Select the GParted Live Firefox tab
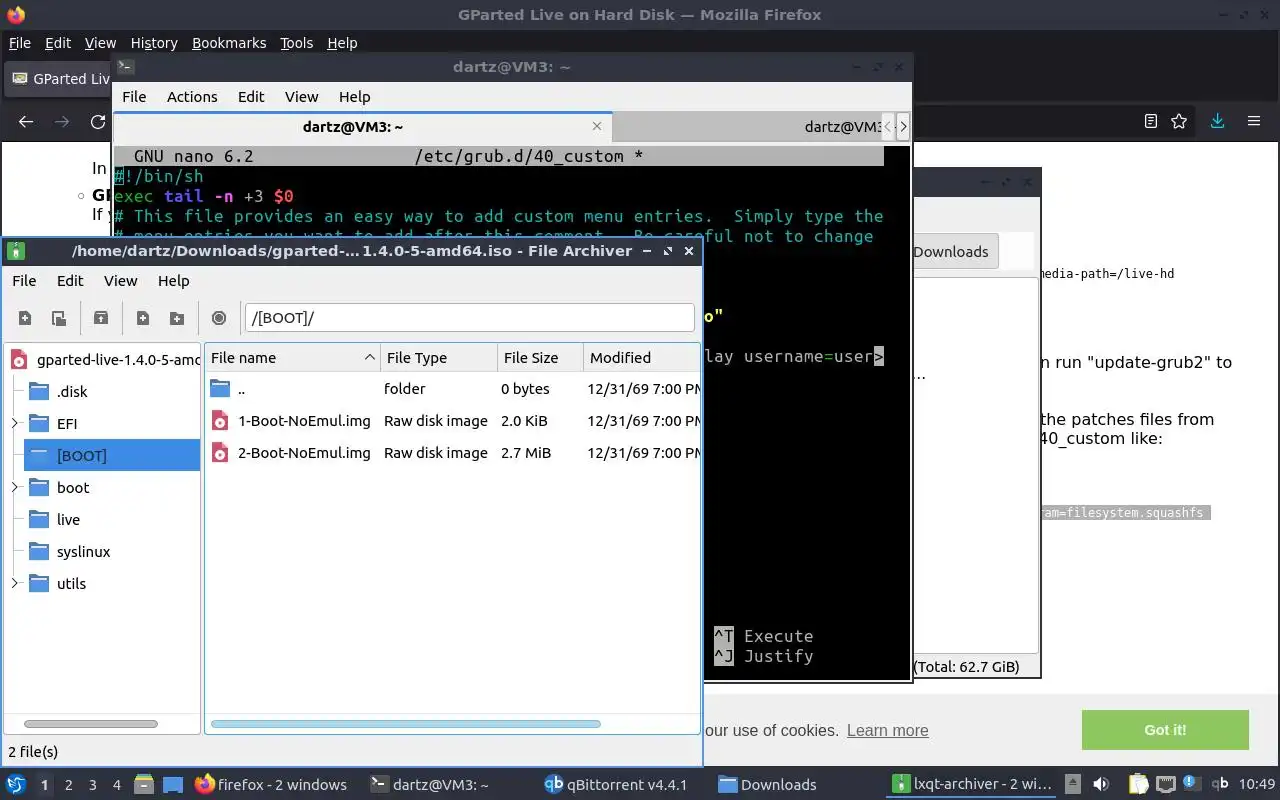The width and height of the screenshot is (1280, 800). tap(60, 79)
